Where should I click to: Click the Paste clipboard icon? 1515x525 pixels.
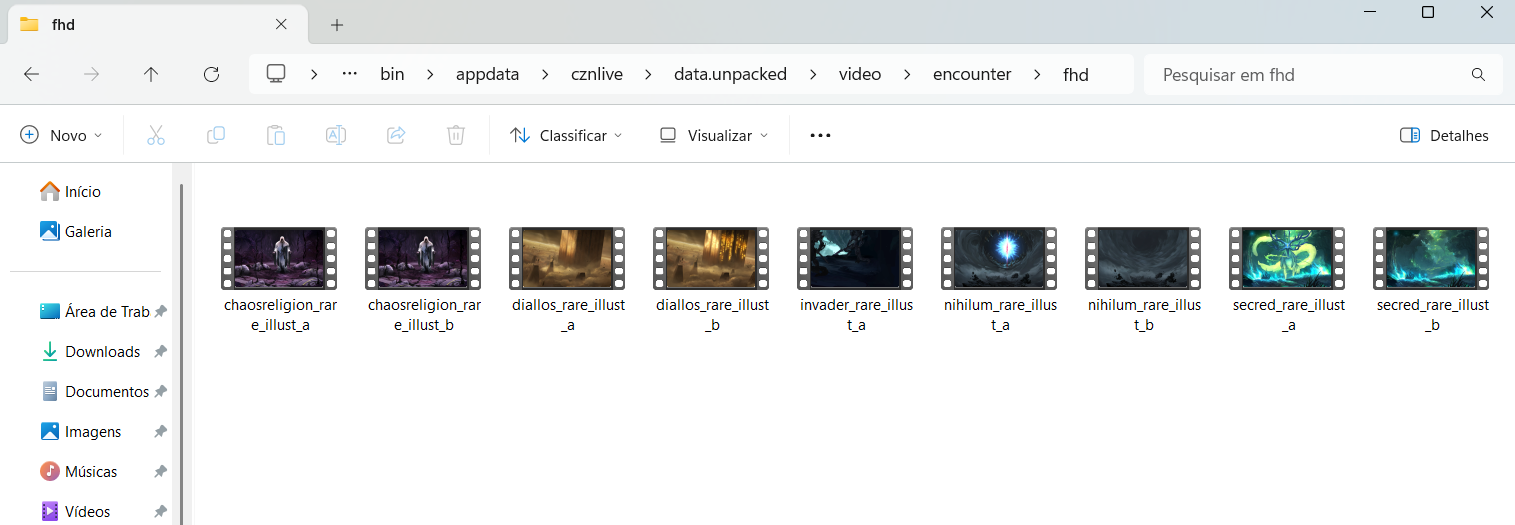pyautogui.click(x=276, y=135)
